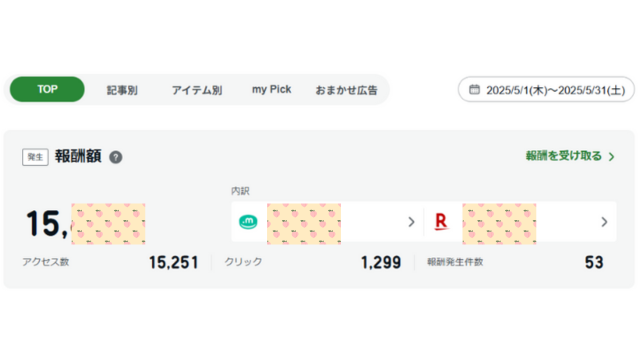Open the 2025/5/1~2025/5/31 date range picker
640x360 pixels.
click(x=546, y=89)
